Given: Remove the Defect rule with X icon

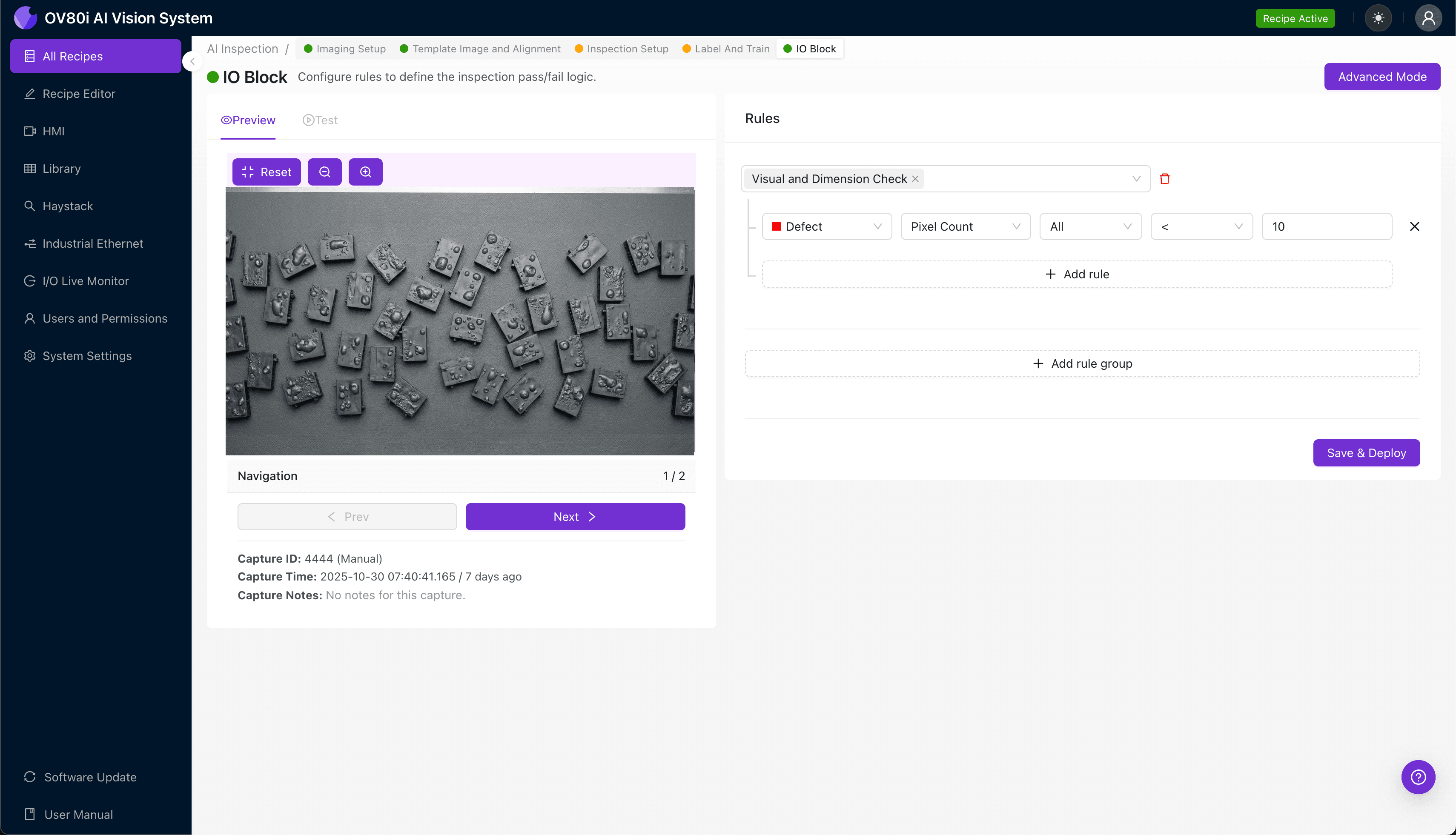Looking at the screenshot, I should 1414,226.
